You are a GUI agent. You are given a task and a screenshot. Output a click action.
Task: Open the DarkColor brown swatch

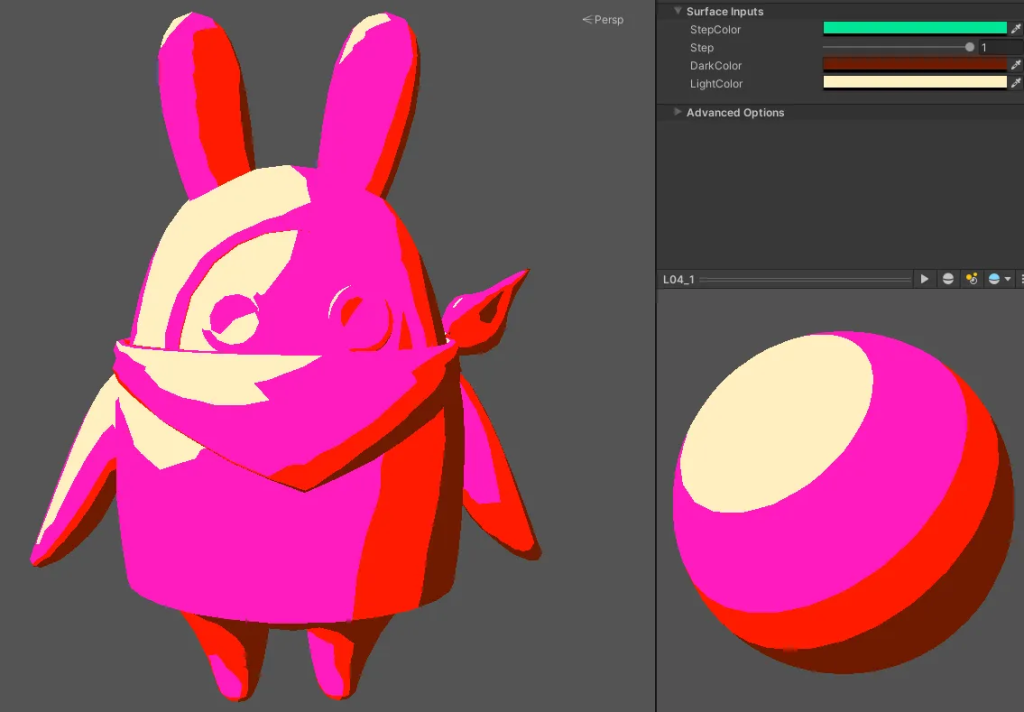coord(914,65)
